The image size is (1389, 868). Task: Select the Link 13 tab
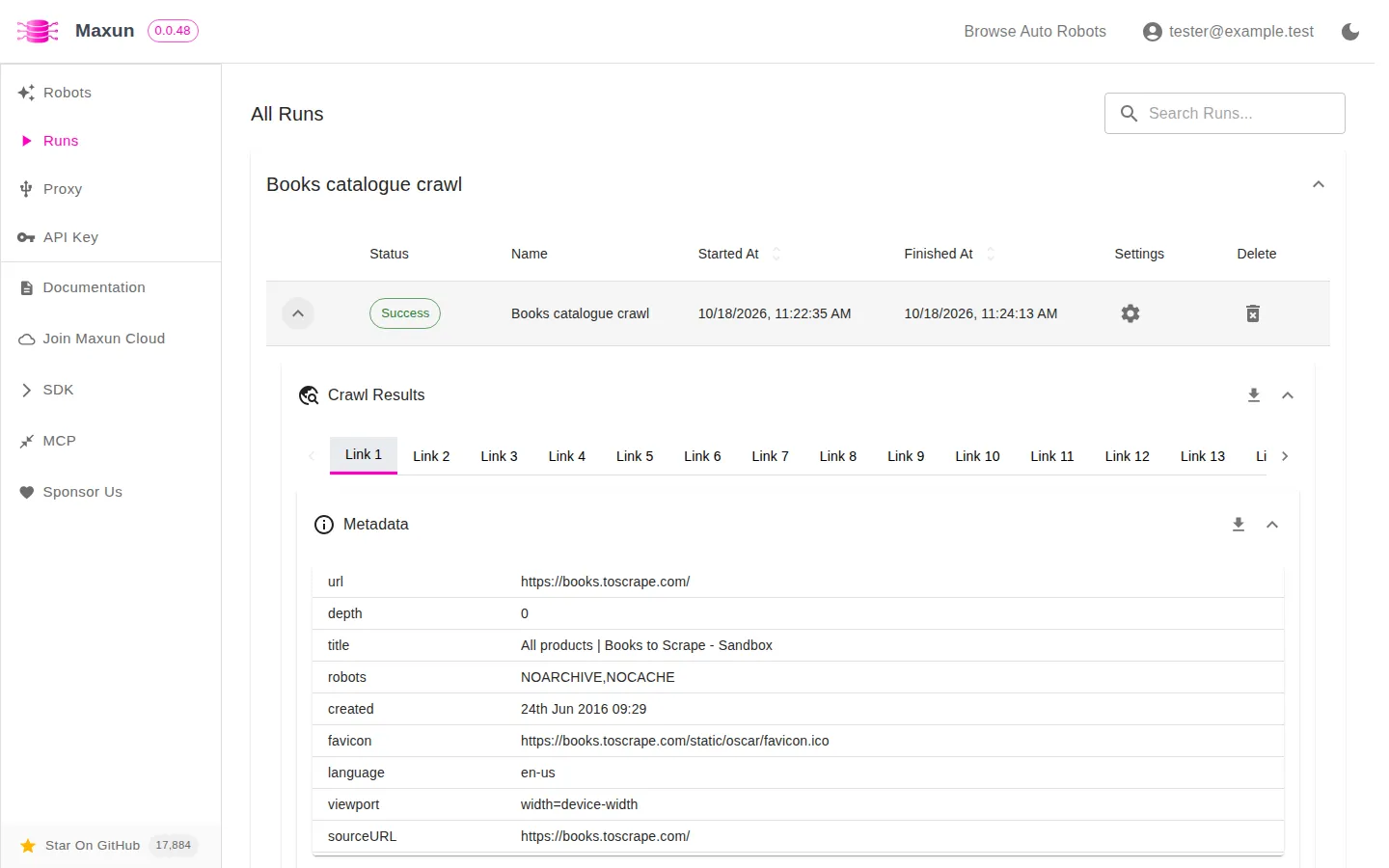point(1203,456)
